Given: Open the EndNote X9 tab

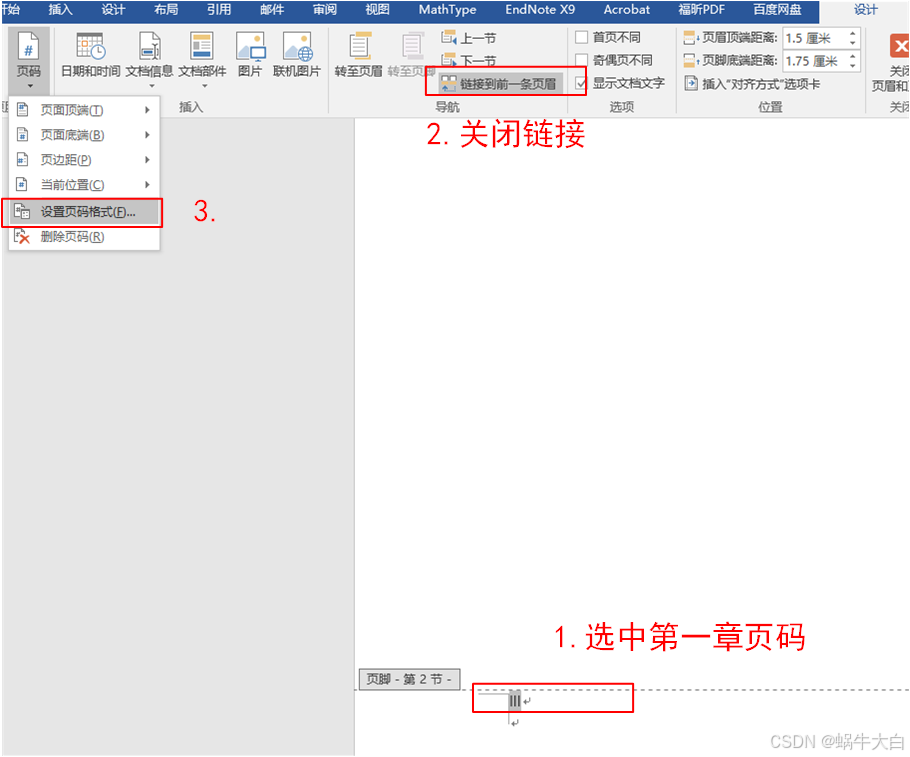Looking at the screenshot, I should (540, 9).
